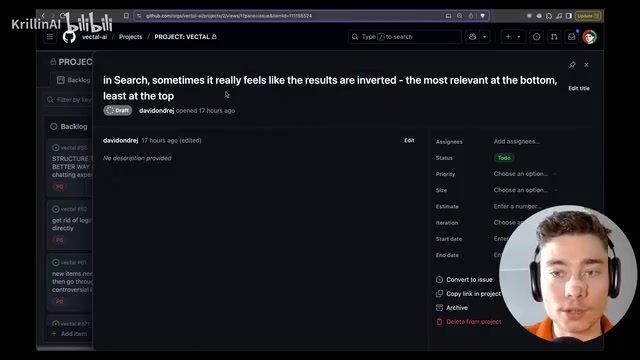This screenshot has height=360, width=640.
Task: Click the Copy link icon
Action: (439, 293)
